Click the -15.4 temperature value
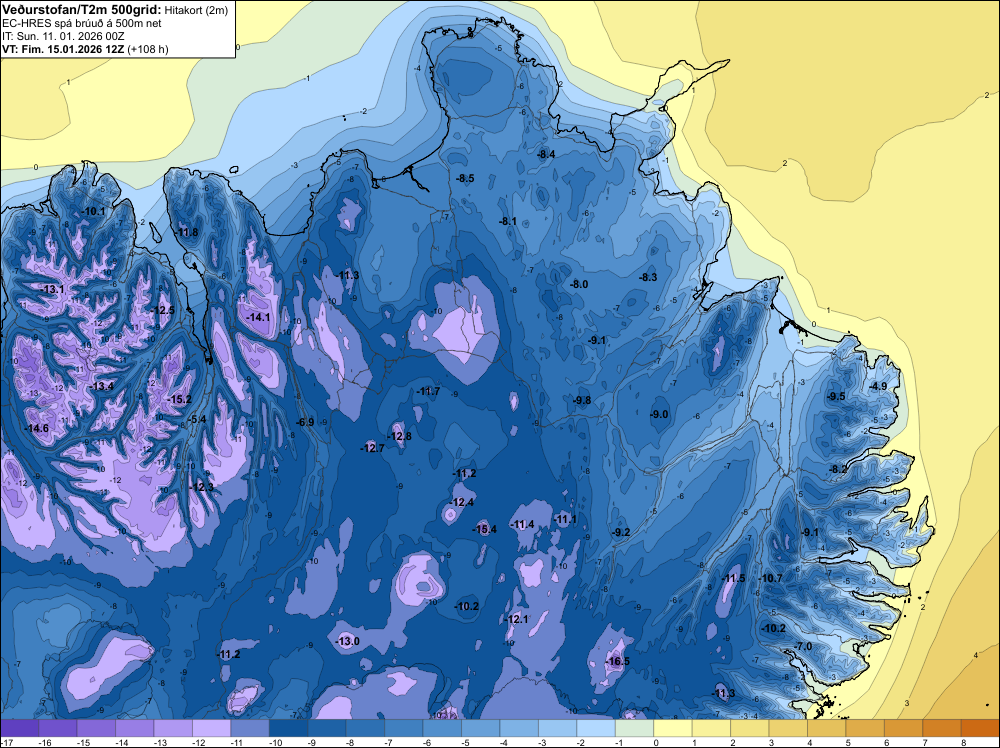Image resolution: width=1000 pixels, height=748 pixels. [x=484, y=529]
